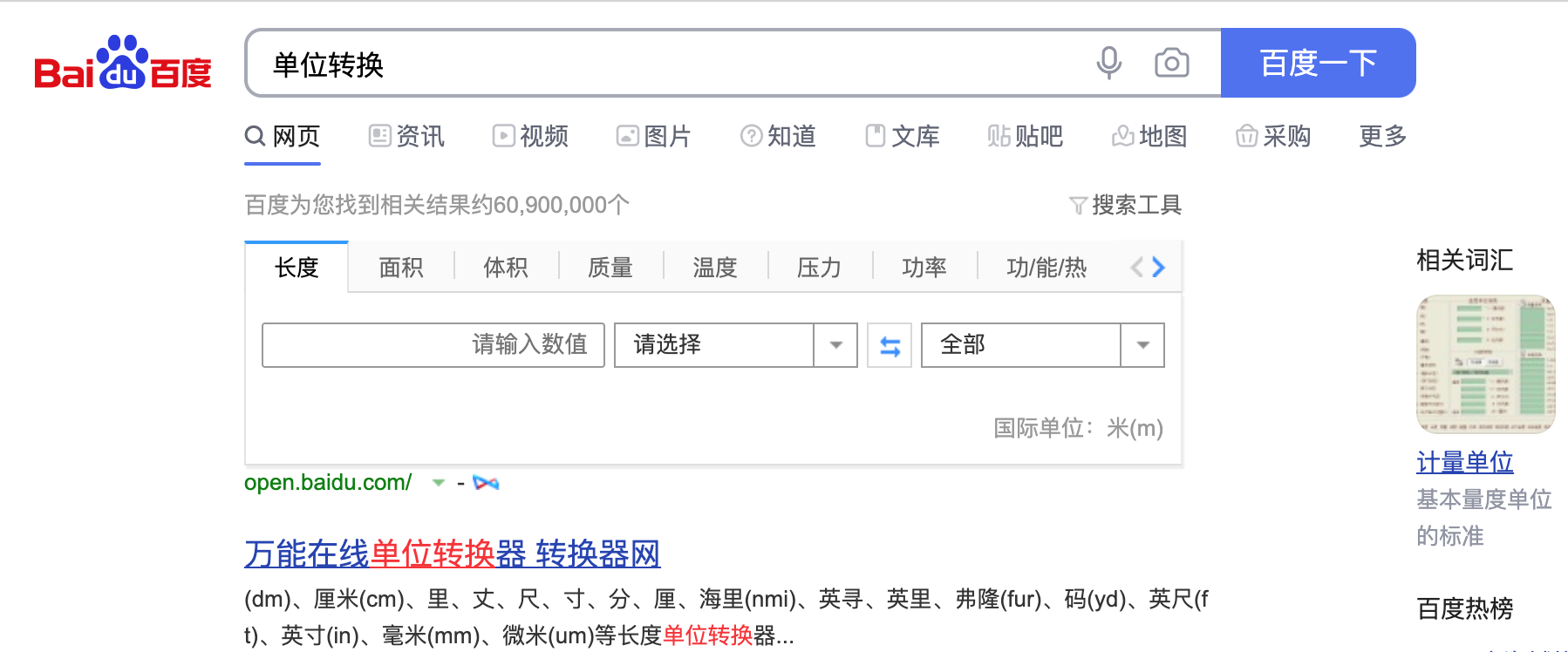Image resolution: width=1568 pixels, height=652 pixels.
Task: Open the 视频 tab
Action: (530, 136)
